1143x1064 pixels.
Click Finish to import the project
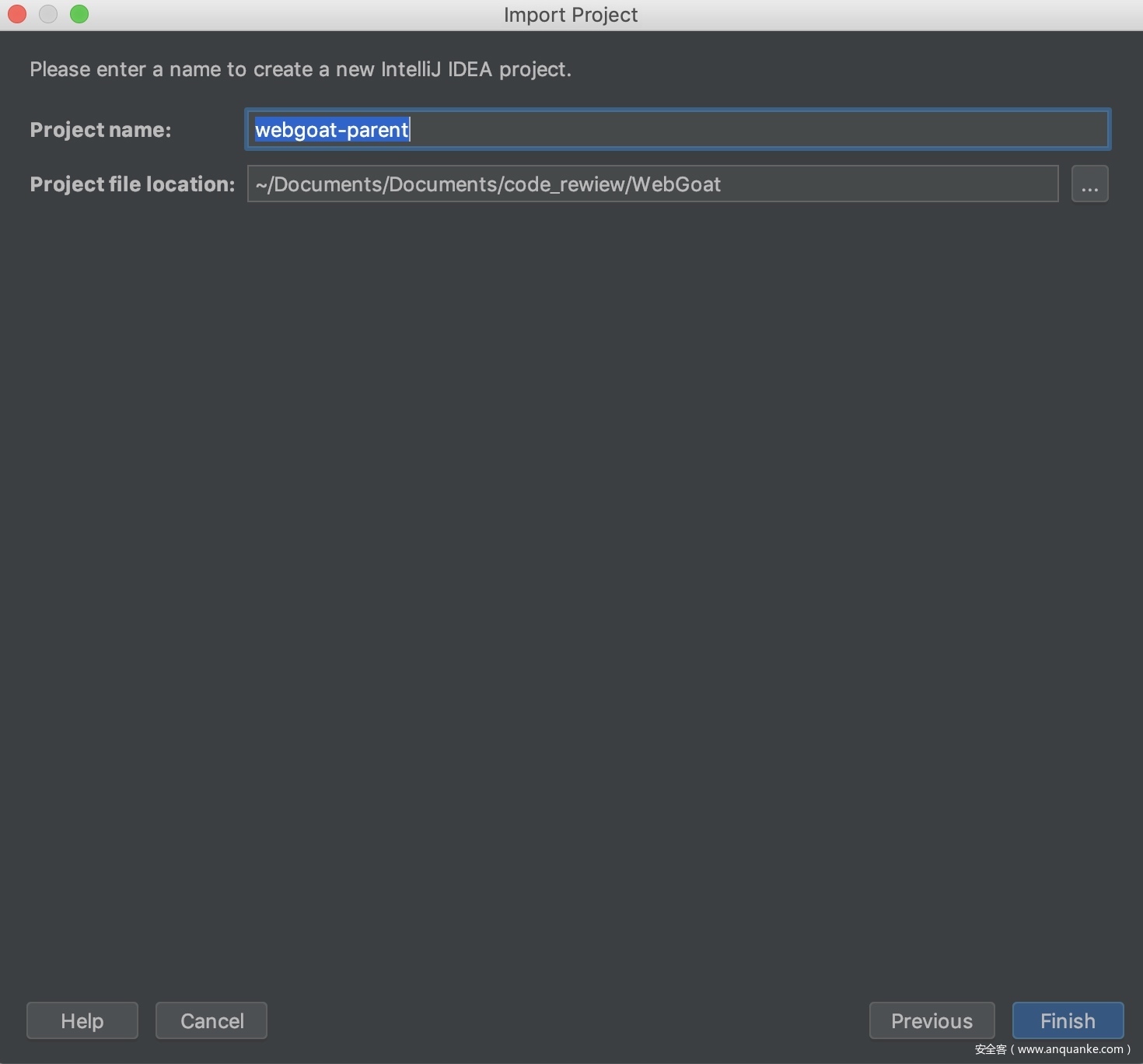pos(1068,1020)
